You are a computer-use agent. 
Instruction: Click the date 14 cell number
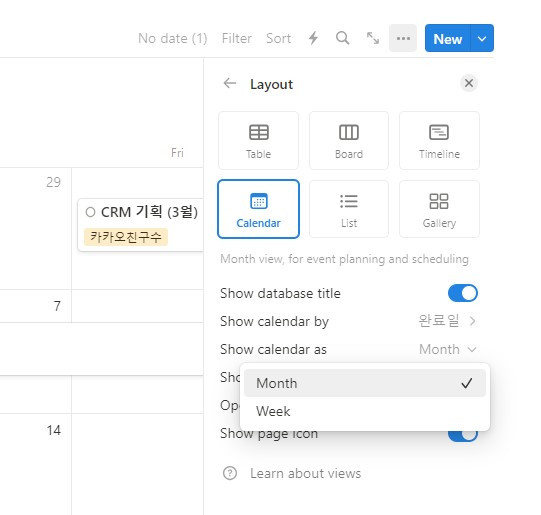point(53,430)
